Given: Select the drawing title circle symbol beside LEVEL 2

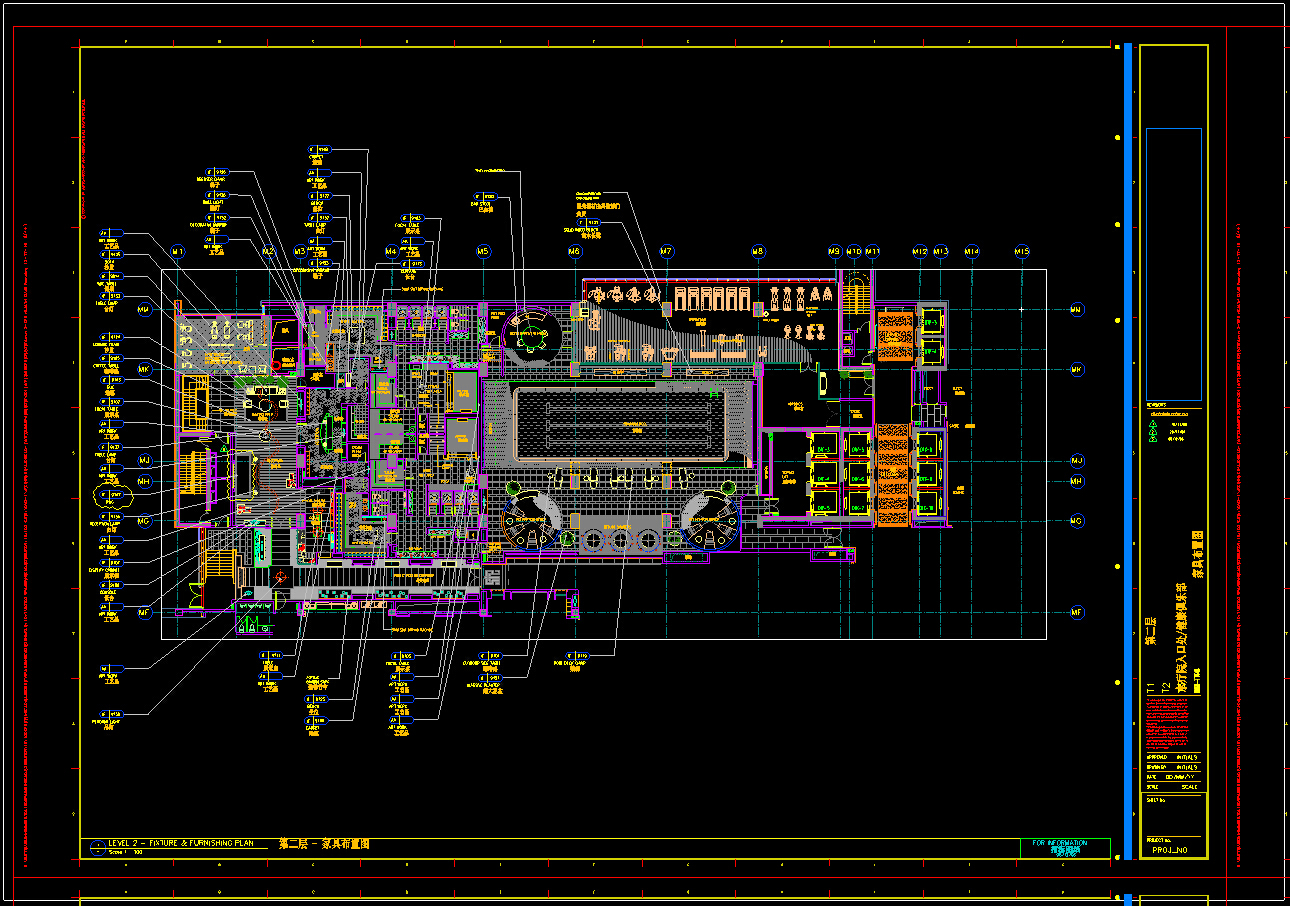Looking at the screenshot, I should pos(97,848).
